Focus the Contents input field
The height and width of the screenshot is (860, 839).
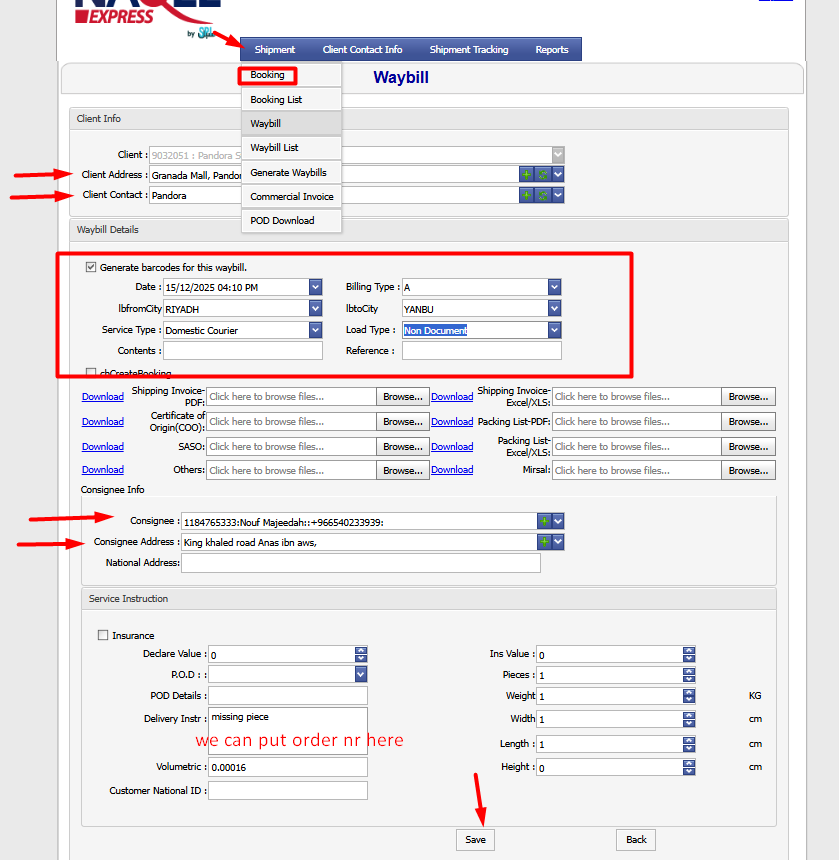coord(243,350)
